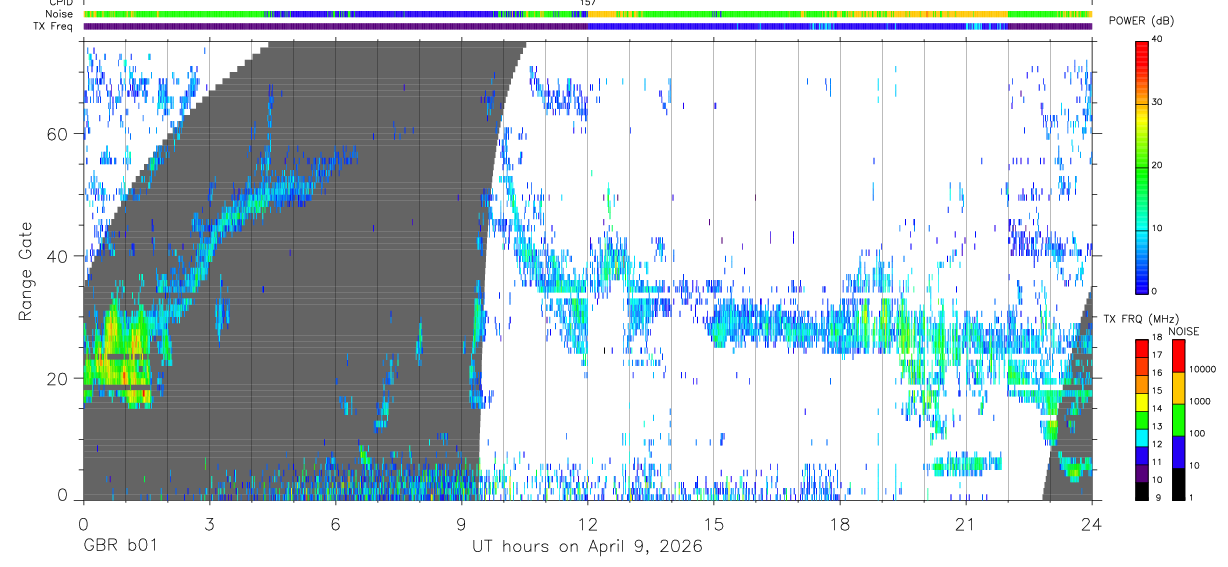Screen dimensions: 1228x567
Task: Click the yellow 14 MHz swatch in TX FRQ legend
Action: tap(1141, 401)
